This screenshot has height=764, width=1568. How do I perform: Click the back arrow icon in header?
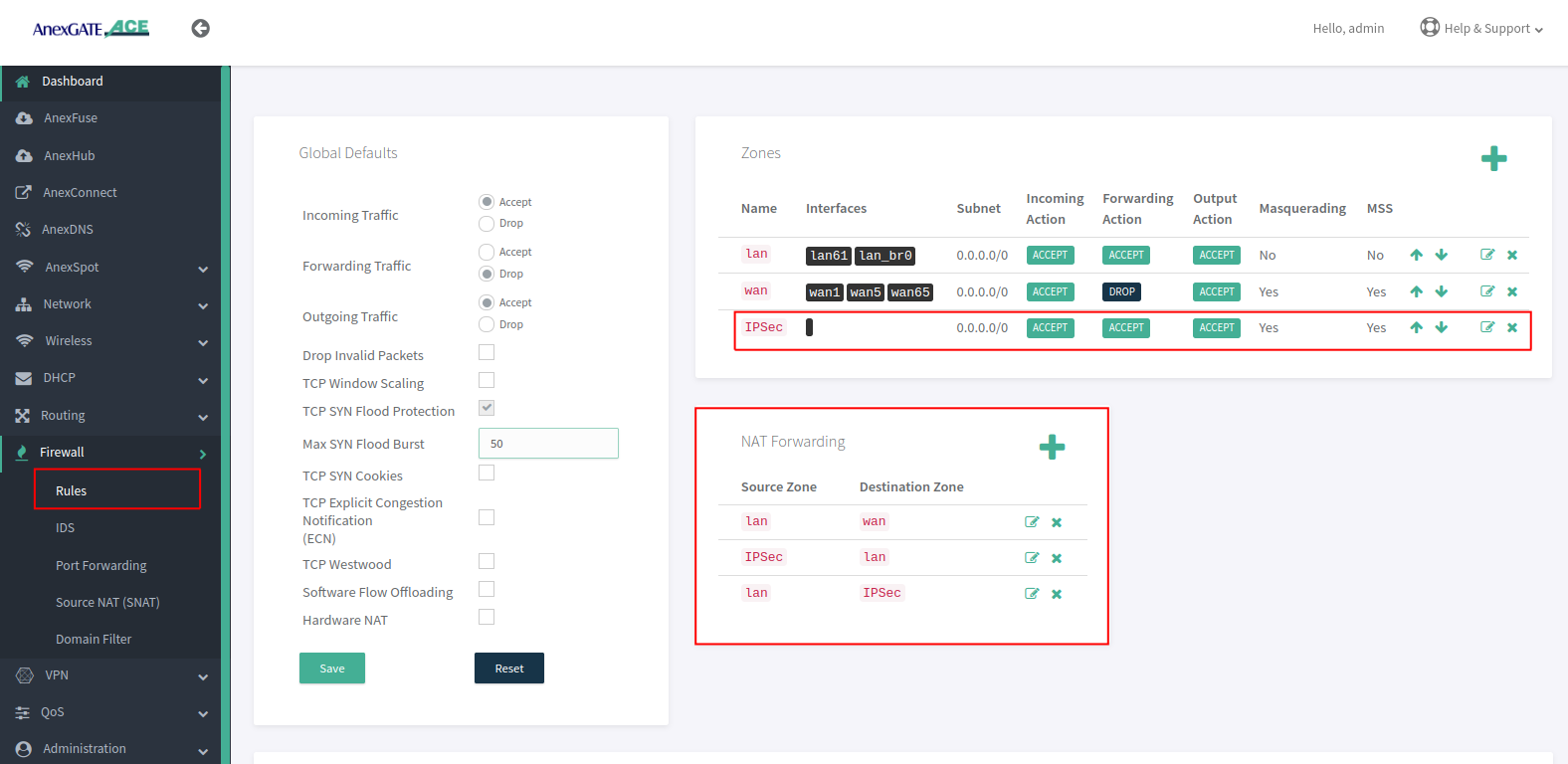[200, 29]
